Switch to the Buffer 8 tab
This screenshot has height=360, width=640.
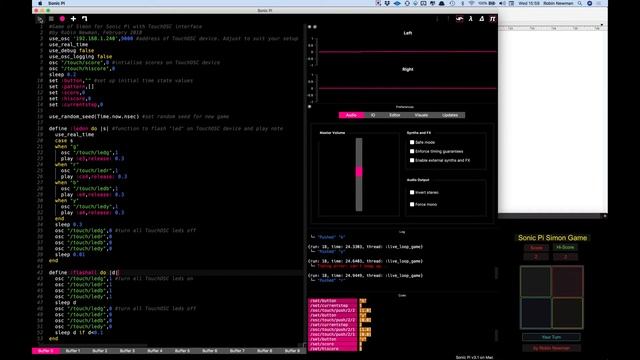click(264, 351)
